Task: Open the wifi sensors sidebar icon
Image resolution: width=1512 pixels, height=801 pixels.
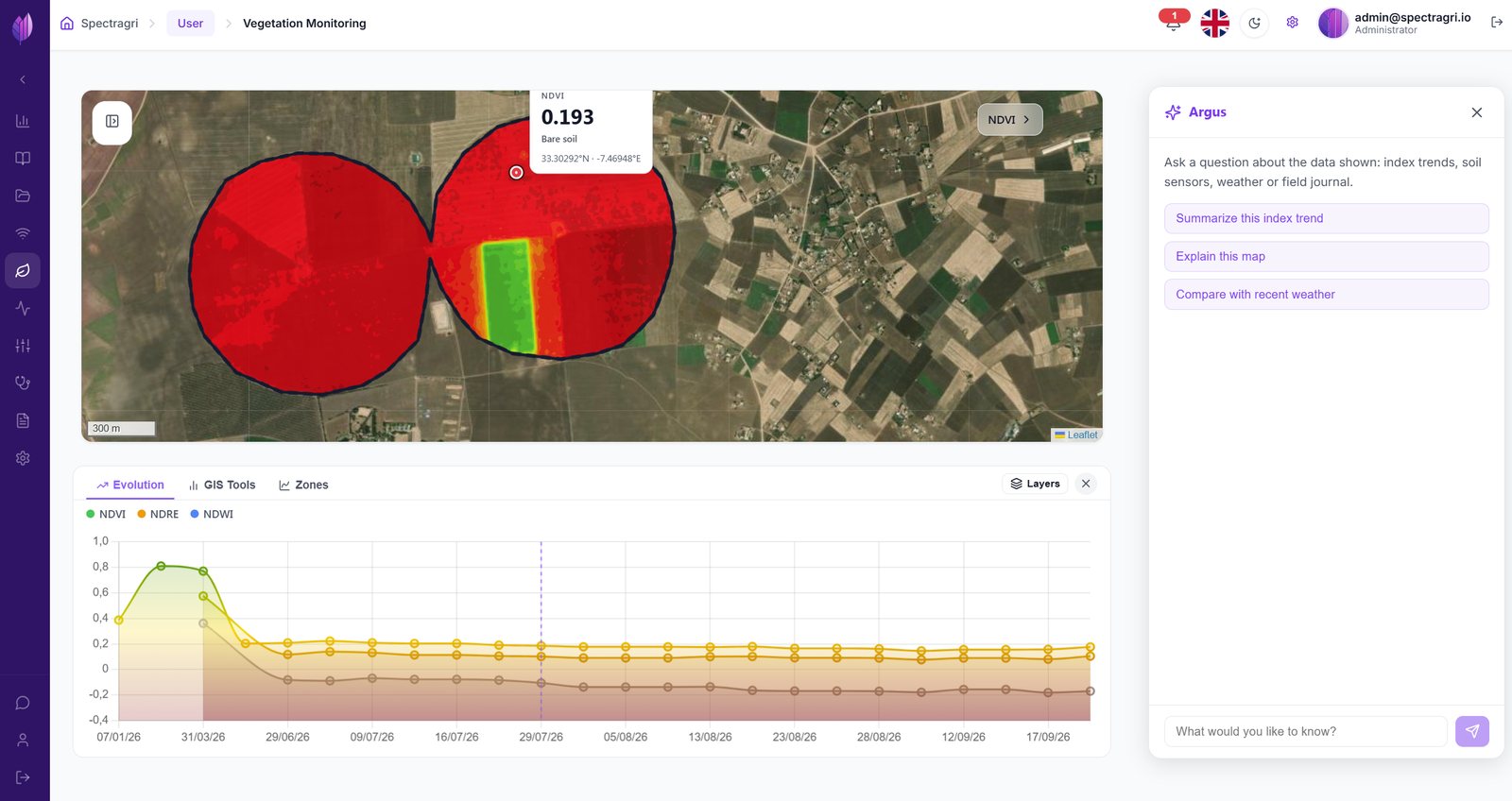Action: click(x=23, y=233)
